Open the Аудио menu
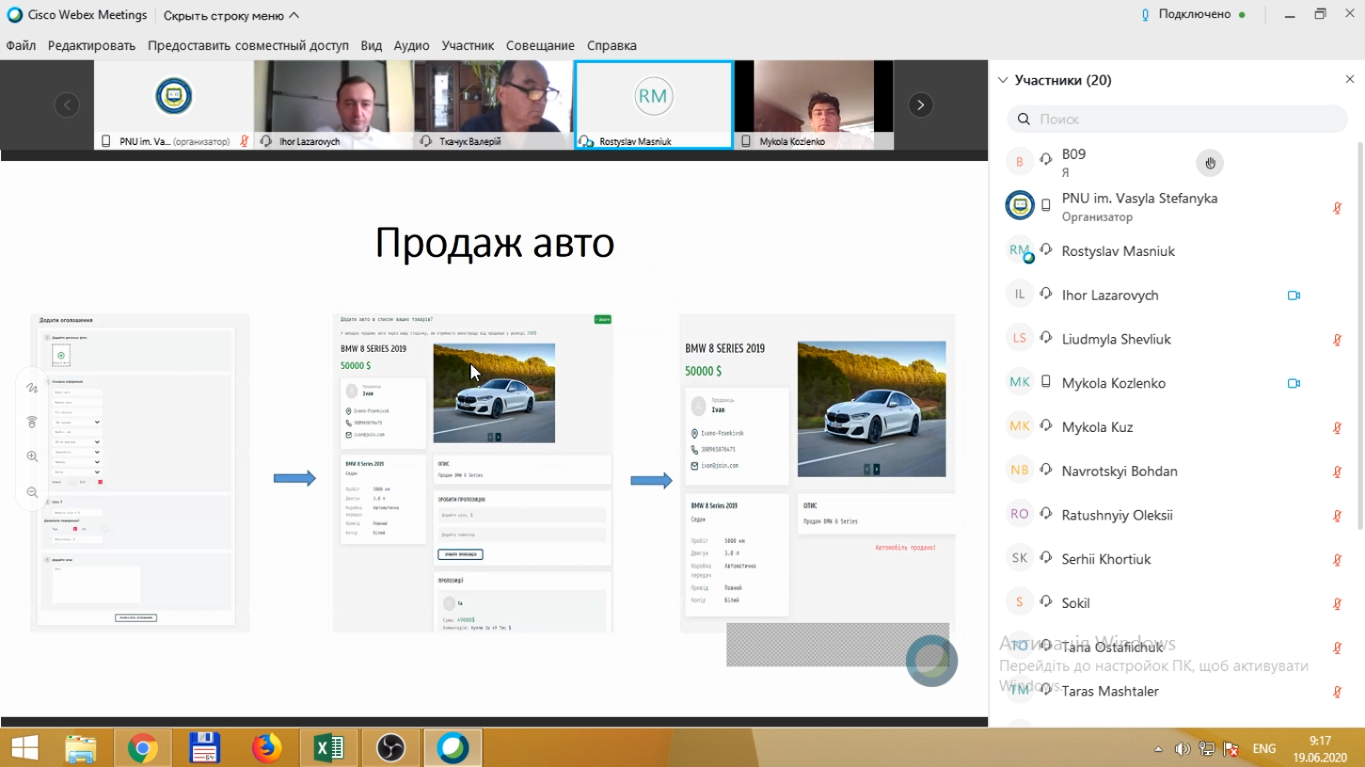Image resolution: width=1365 pixels, height=767 pixels. point(411,46)
